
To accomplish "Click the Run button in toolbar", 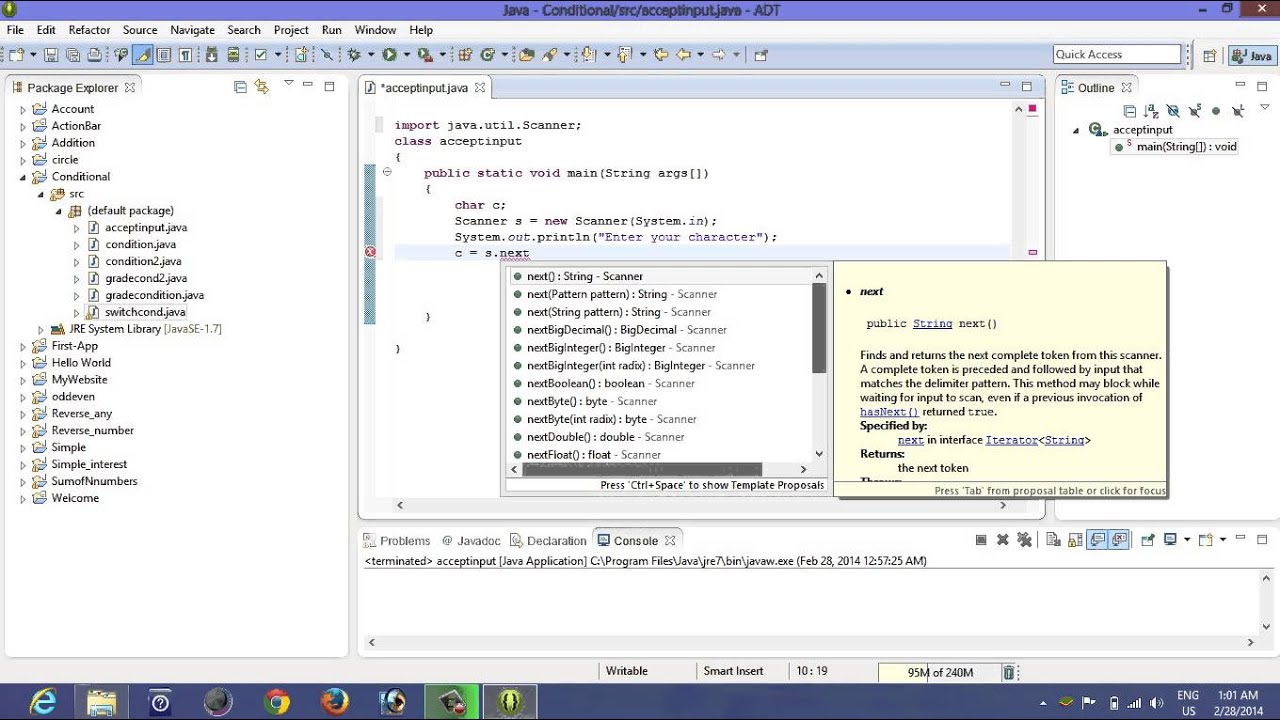I will click(389, 55).
